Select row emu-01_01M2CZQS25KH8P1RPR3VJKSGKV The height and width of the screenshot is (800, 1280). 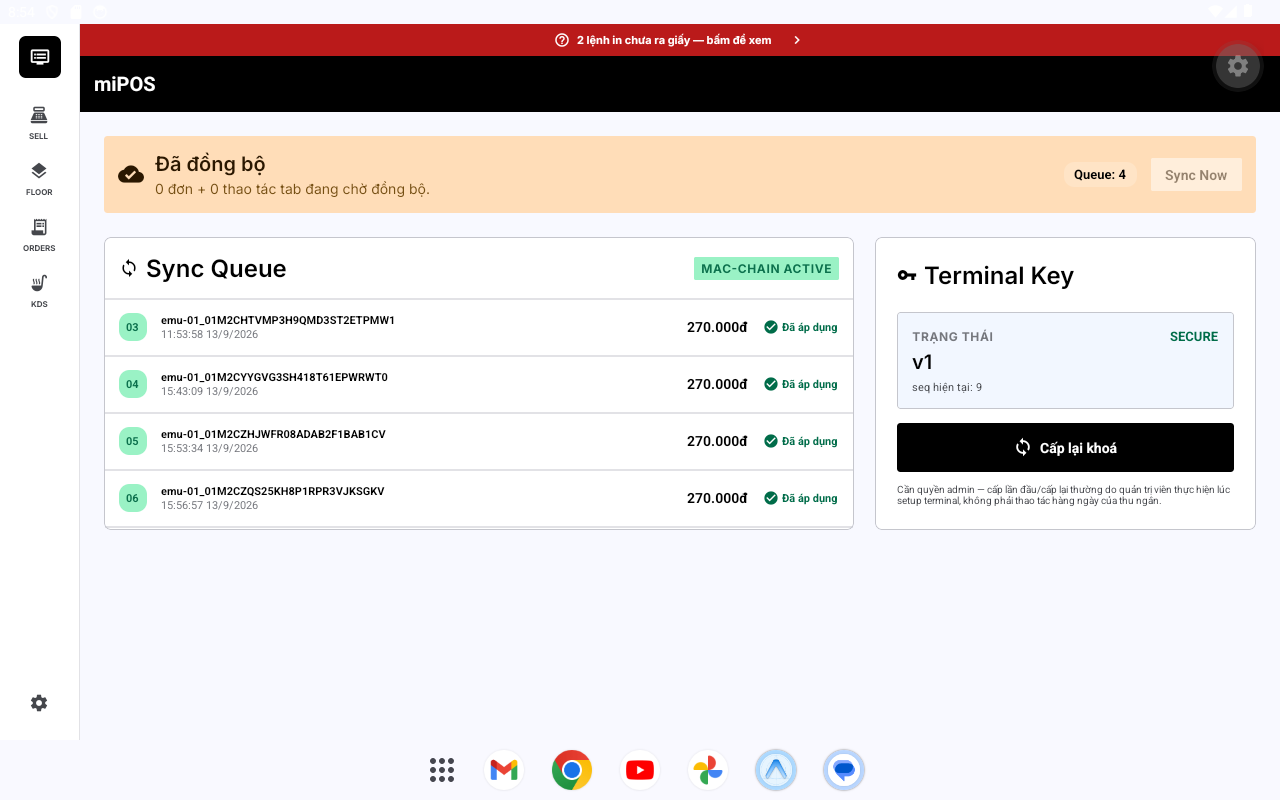coord(479,498)
